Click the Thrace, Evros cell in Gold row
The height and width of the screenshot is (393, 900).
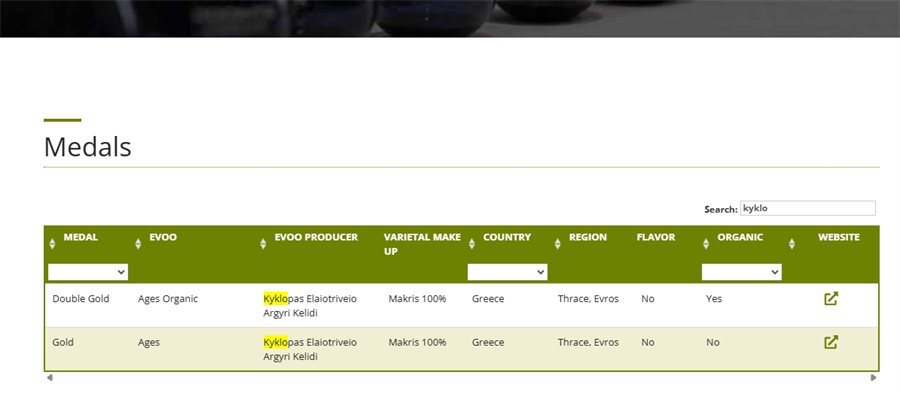[x=588, y=343]
